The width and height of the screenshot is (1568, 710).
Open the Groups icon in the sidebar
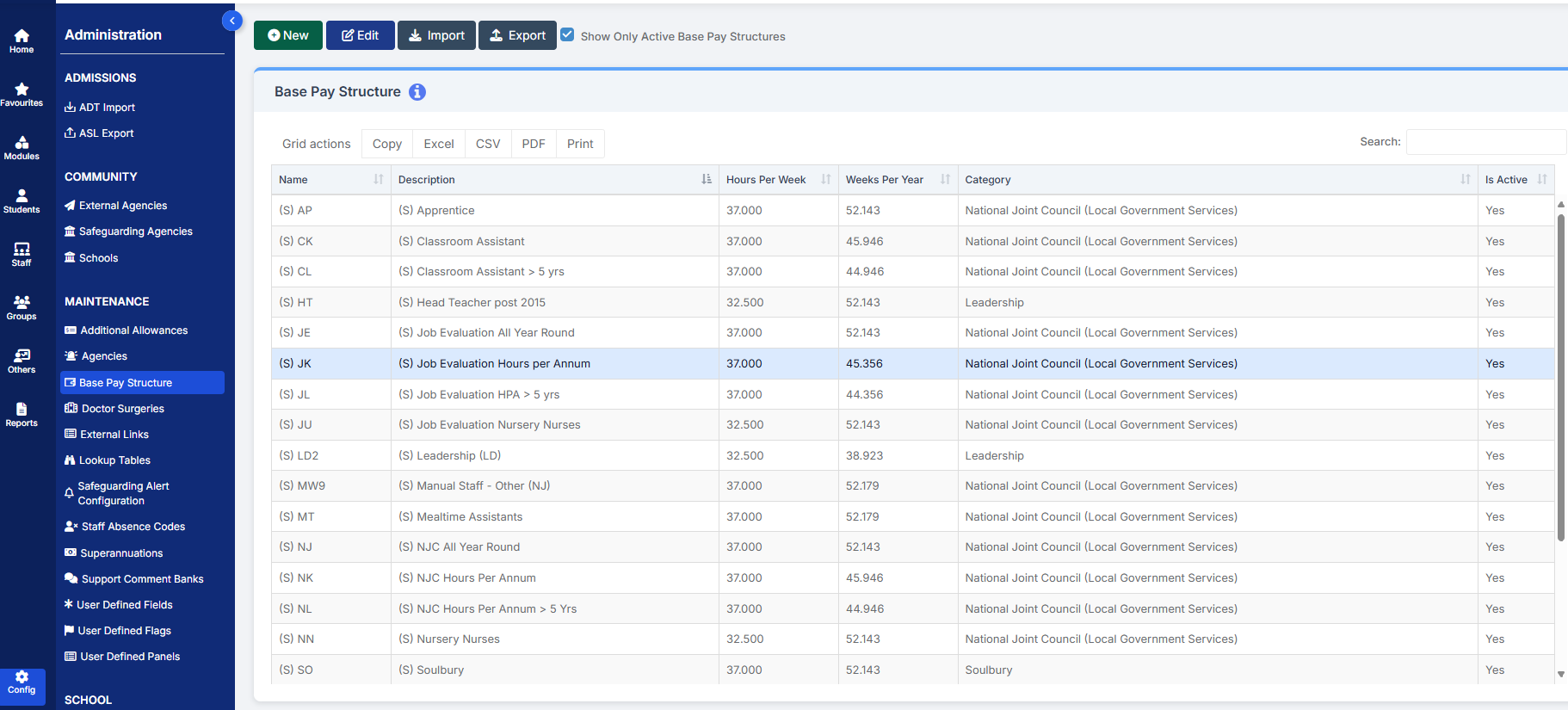tap(22, 307)
